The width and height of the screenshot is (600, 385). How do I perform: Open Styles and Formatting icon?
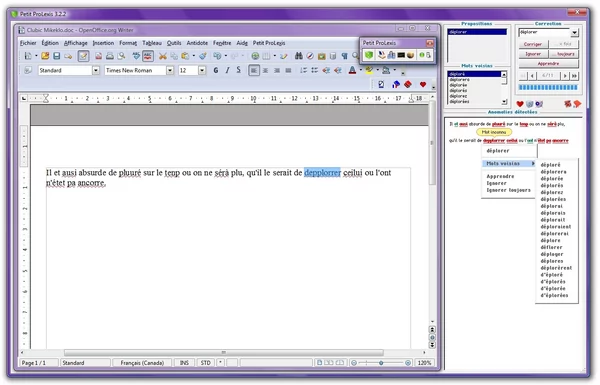(x=28, y=70)
